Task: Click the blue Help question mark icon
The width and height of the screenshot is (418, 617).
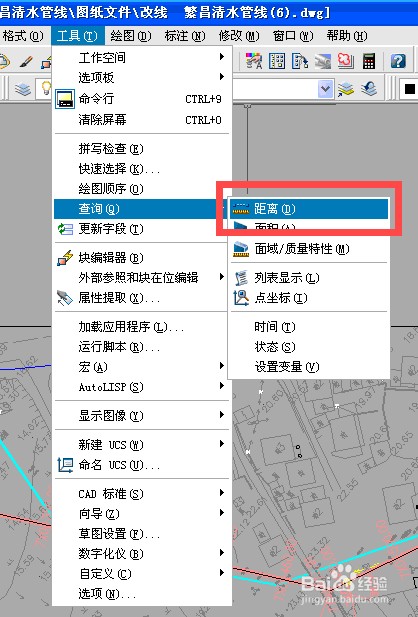Action: click(398, 61)
